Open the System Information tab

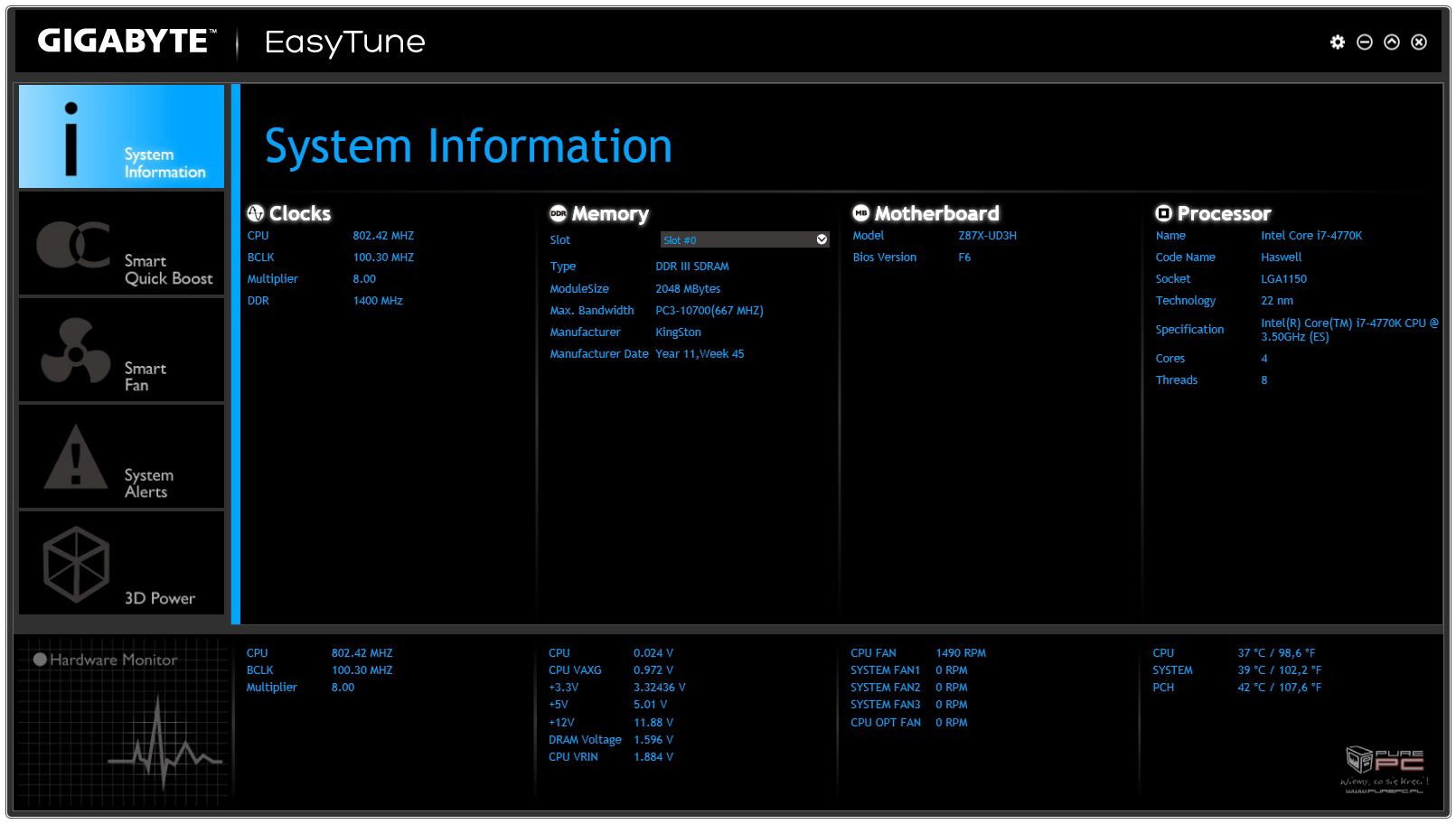click(121, 136)
